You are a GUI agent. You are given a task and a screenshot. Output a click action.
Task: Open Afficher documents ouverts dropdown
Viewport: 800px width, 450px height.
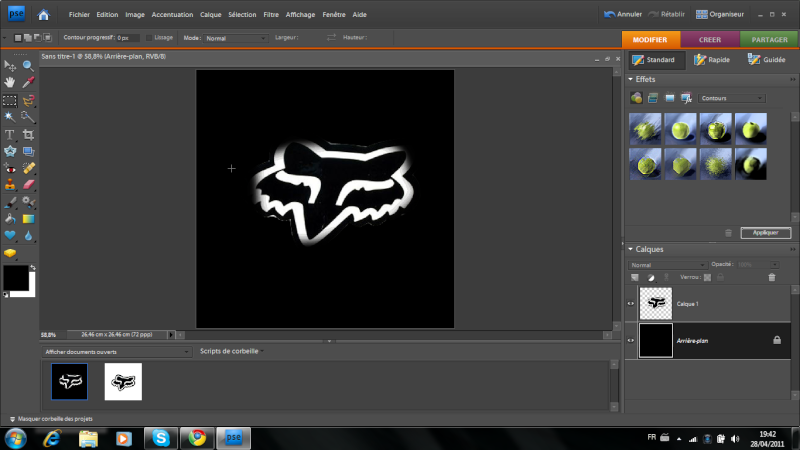116,352
